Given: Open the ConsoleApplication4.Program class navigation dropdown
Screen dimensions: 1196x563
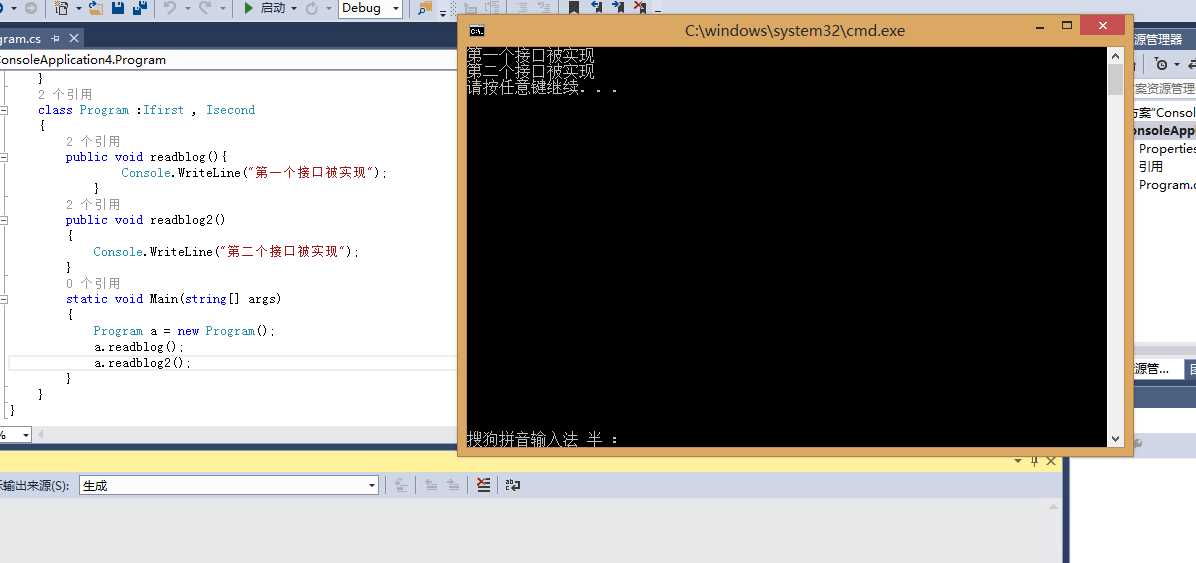Looking at the screenshot, I should (229, 60).
